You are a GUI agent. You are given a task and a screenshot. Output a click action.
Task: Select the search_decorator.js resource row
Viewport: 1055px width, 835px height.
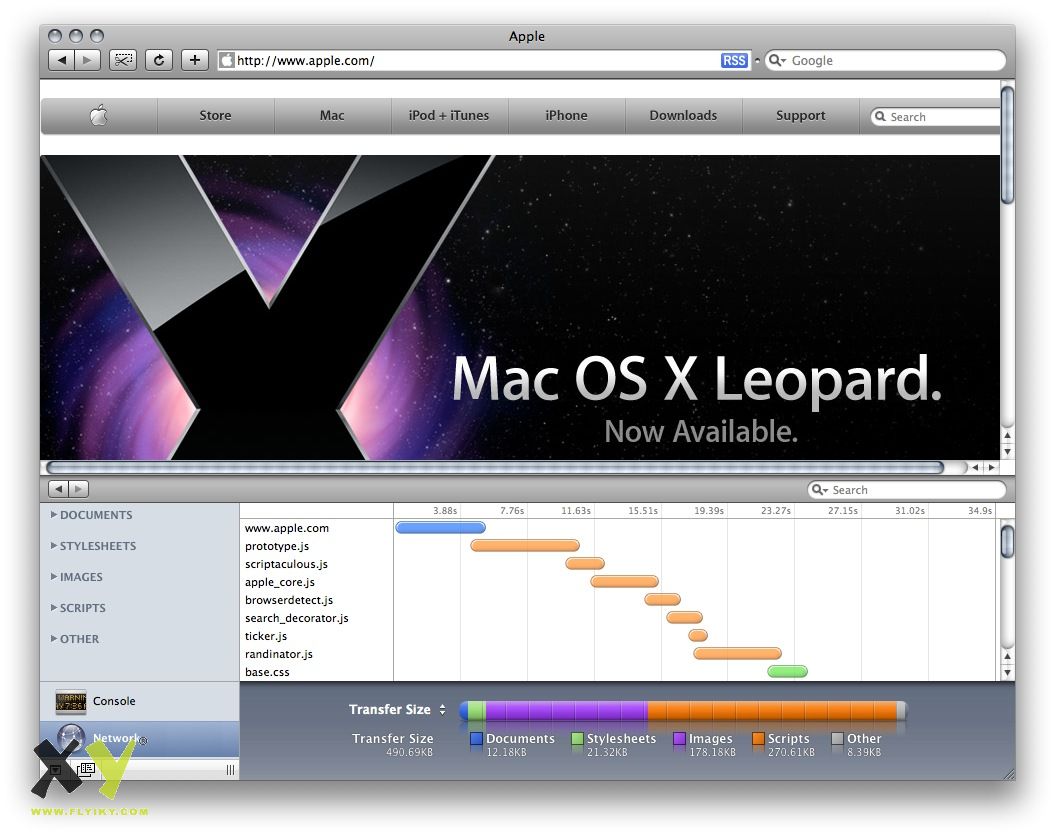(618, 618)
